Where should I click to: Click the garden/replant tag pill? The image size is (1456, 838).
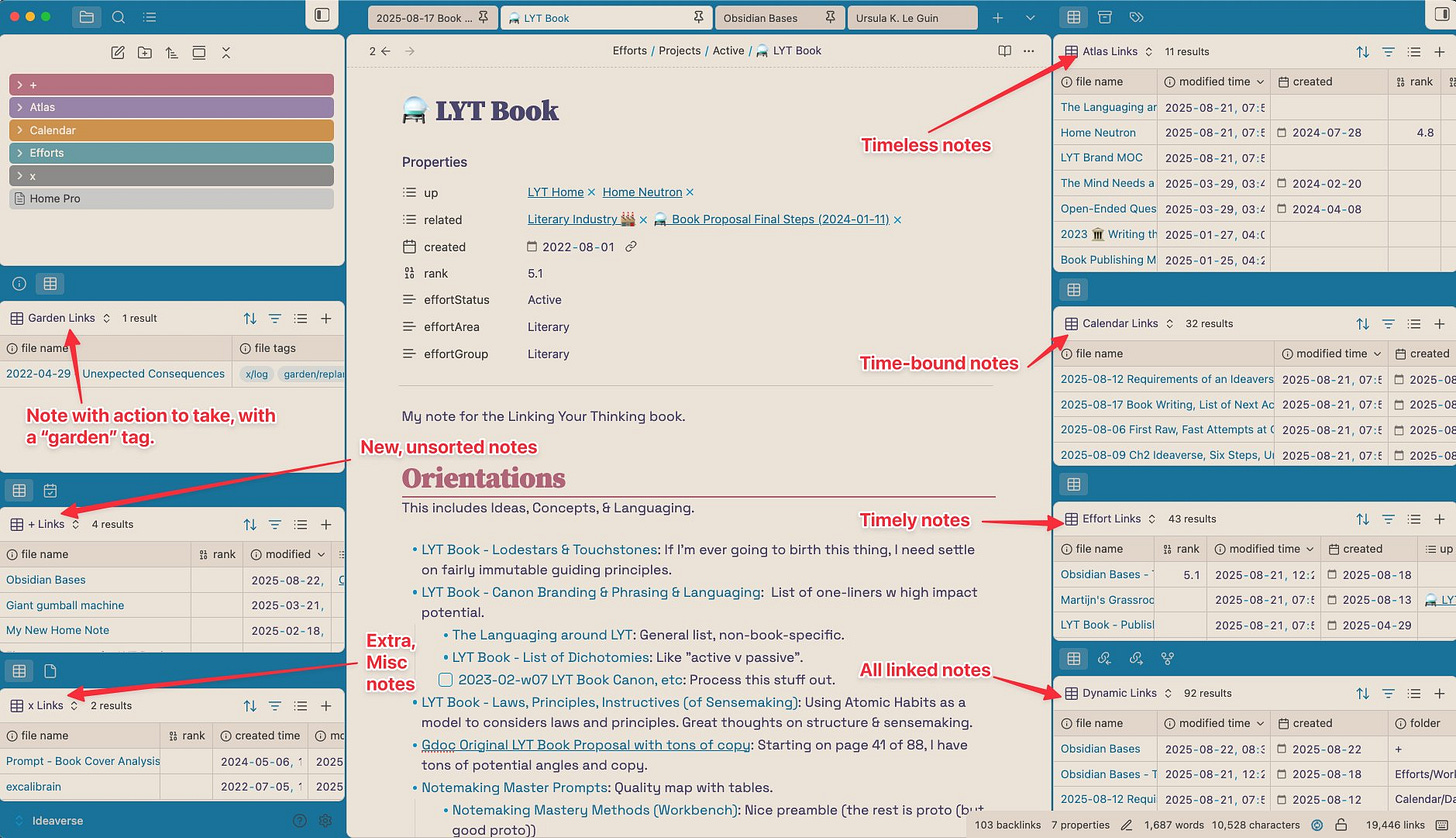pyautogui.click(x=311, y=374)
